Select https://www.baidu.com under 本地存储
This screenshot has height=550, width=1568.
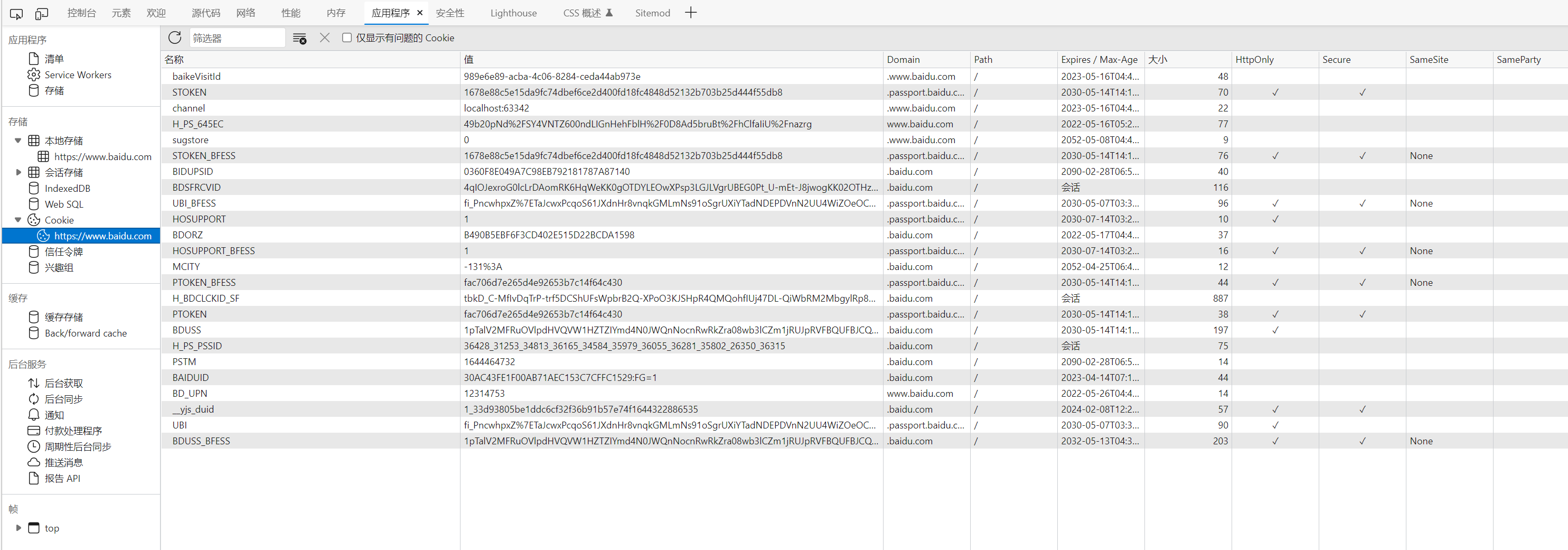pos(103,156)
